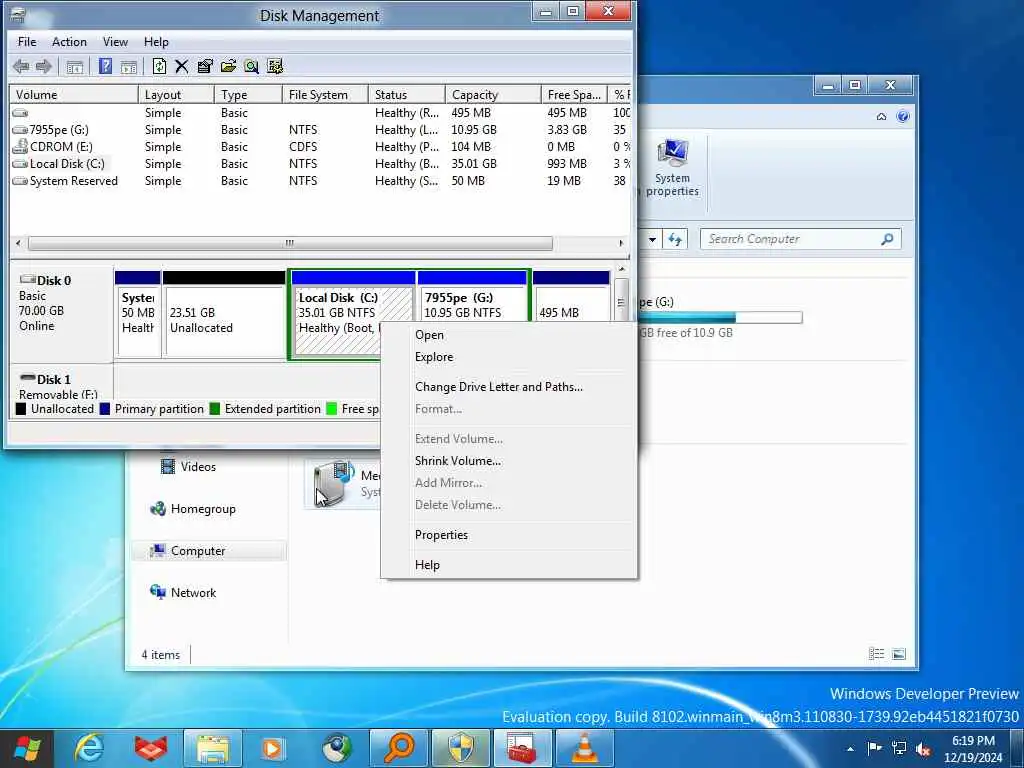The width and height of the screenshot is (1024, 768).
Task: Click the refresh button beside Explorer search box
Action: pyautogui.click(x=675, y=239)
